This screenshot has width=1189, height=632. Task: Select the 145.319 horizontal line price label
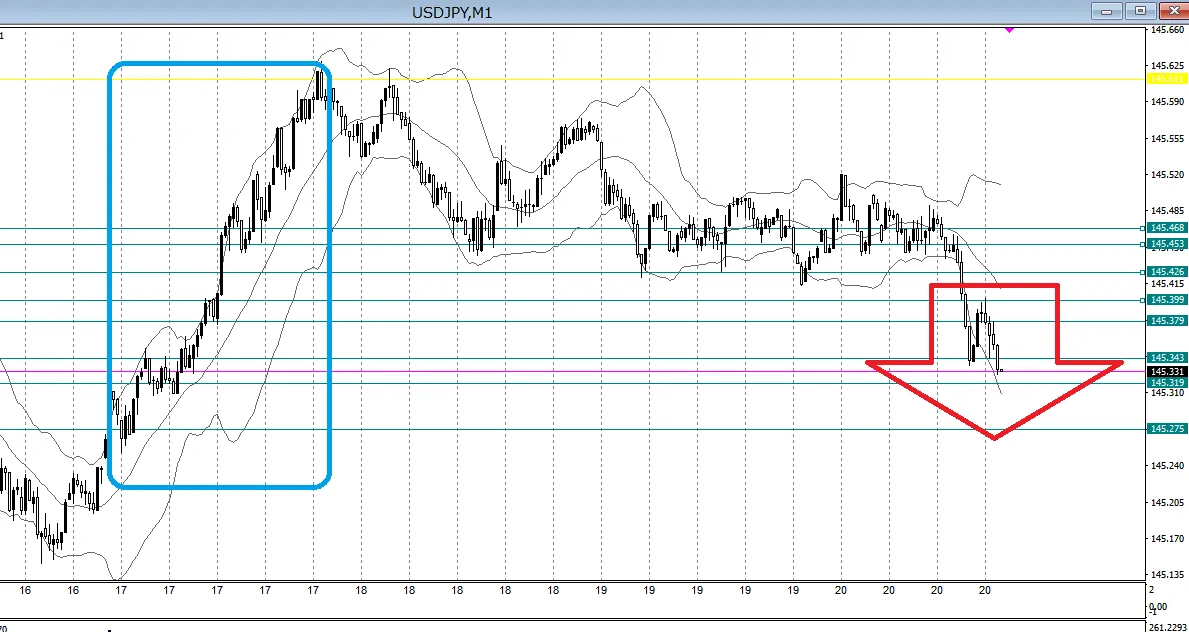click(1167, 383)
